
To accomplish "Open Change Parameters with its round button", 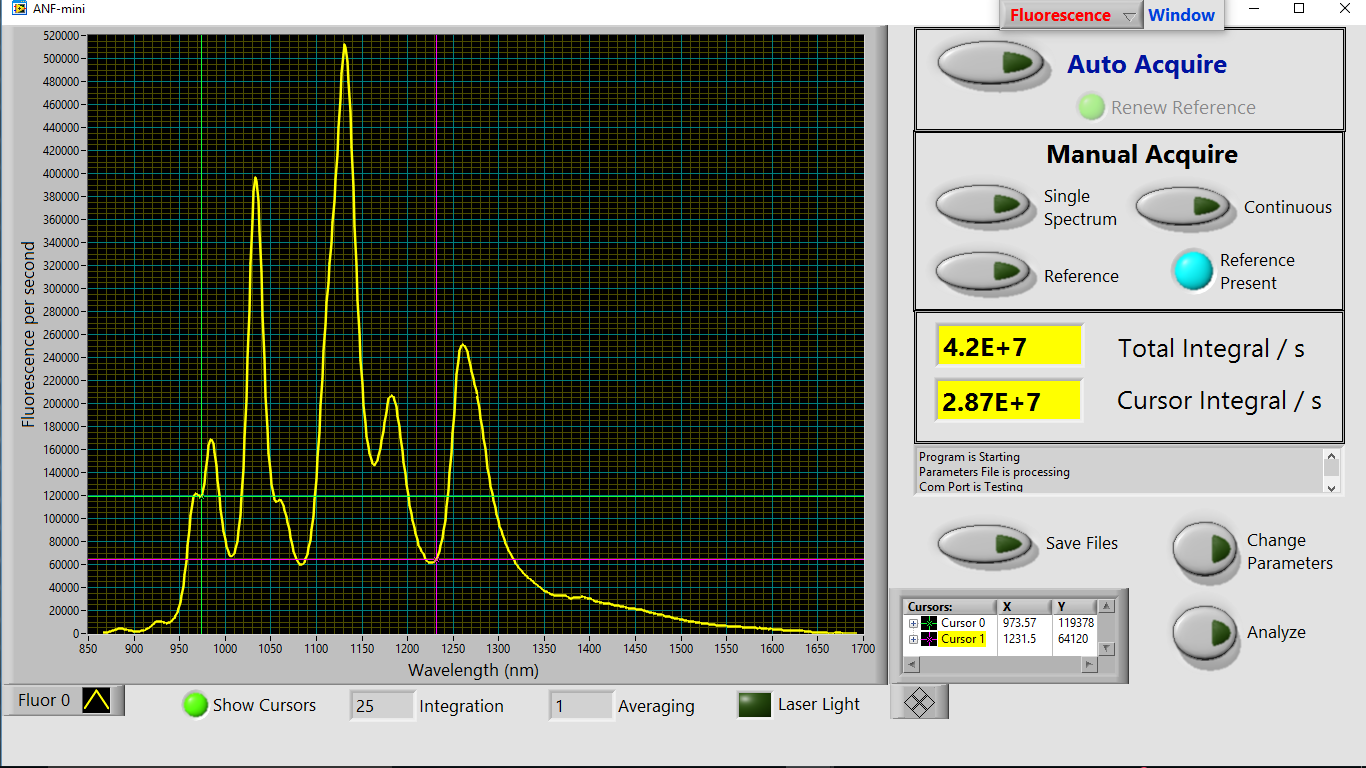I will click(1207, 550).
